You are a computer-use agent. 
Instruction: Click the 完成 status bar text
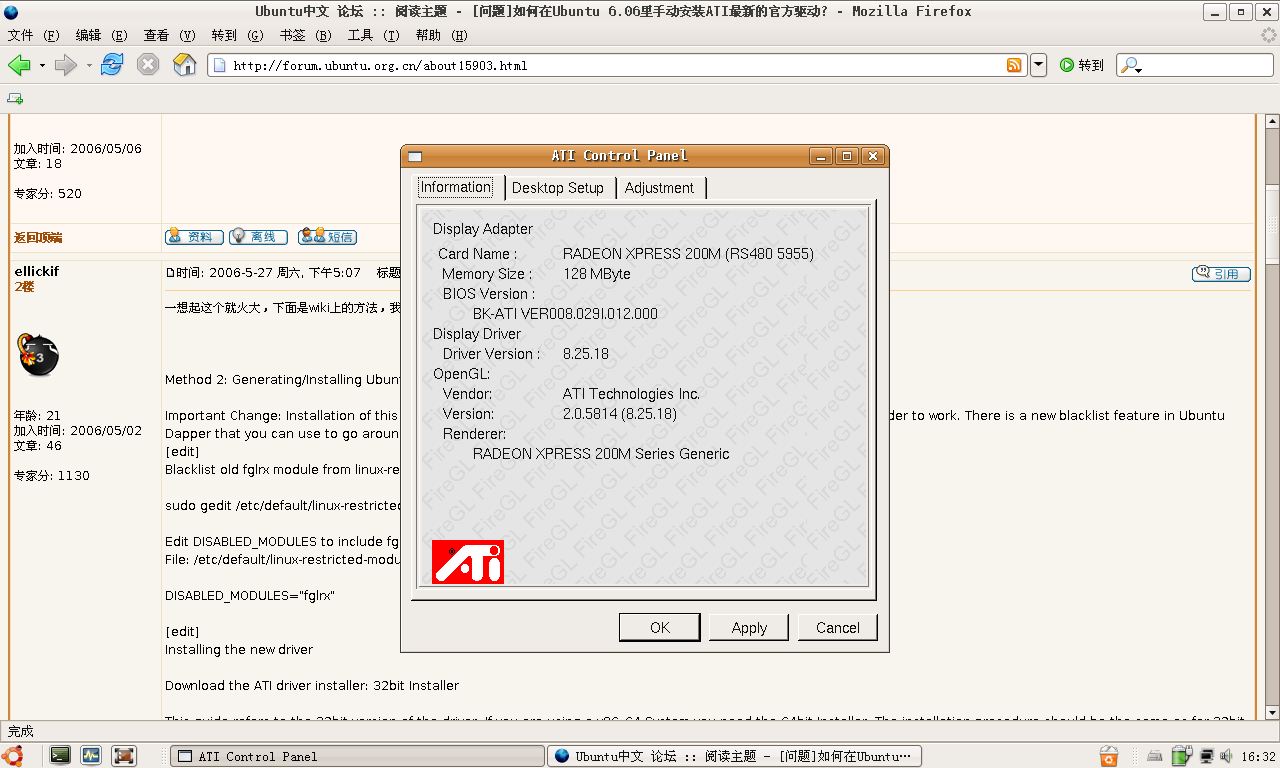(21, 731)
